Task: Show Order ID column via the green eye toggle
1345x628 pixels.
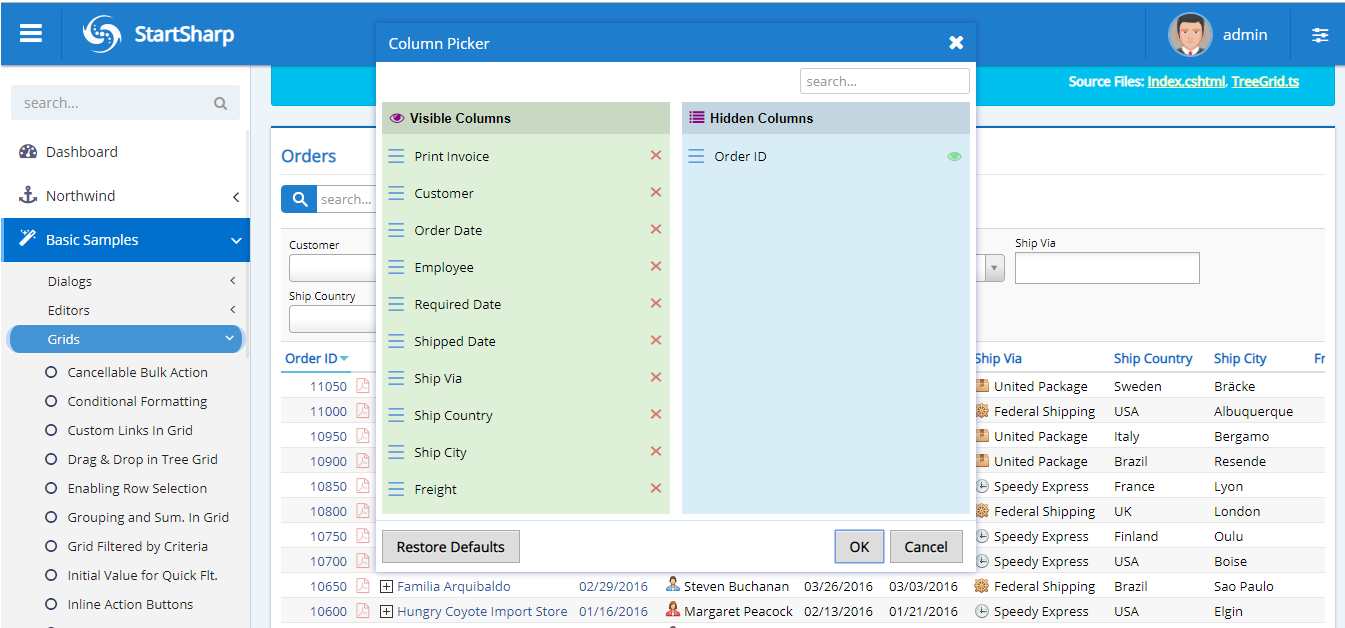Action: (954, 156)
